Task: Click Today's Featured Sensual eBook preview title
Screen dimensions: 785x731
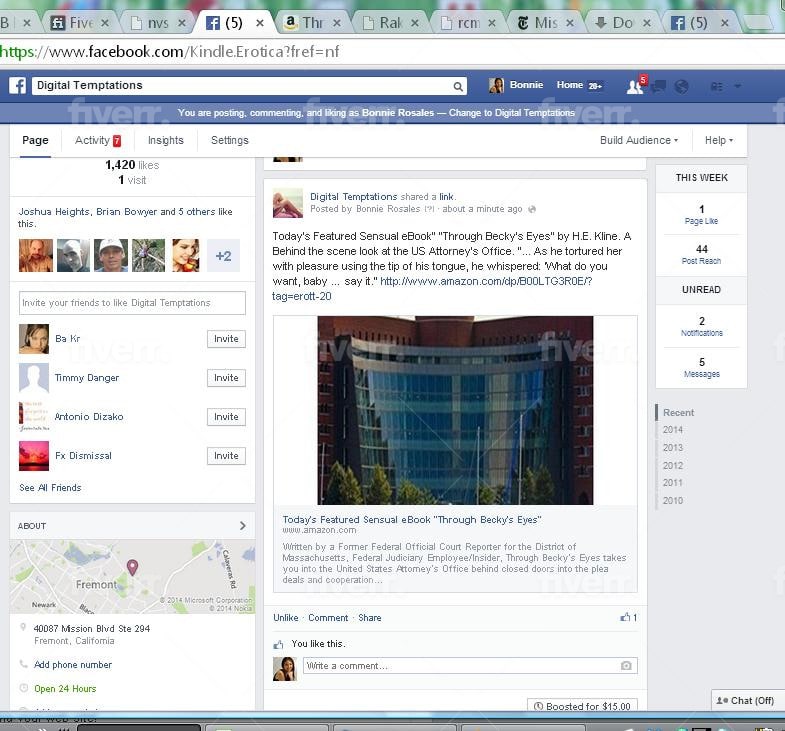Action: click(412, 520)
